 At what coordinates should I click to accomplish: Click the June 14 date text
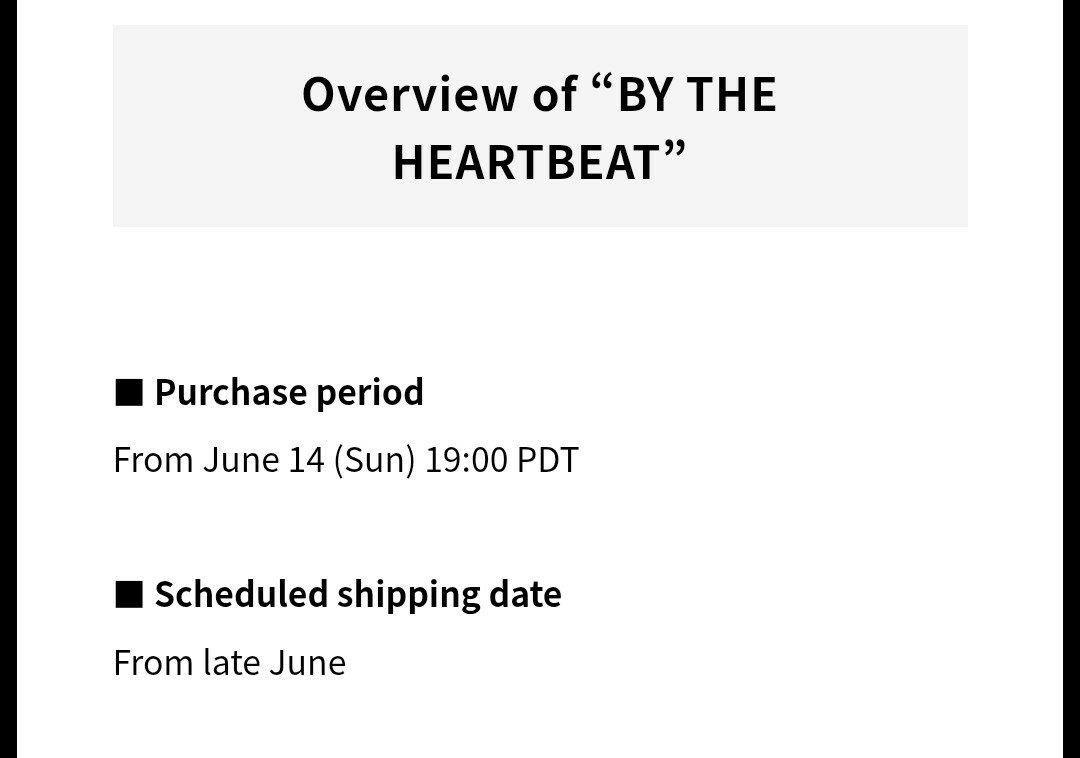pyautogui.click(x=263, y=460)
